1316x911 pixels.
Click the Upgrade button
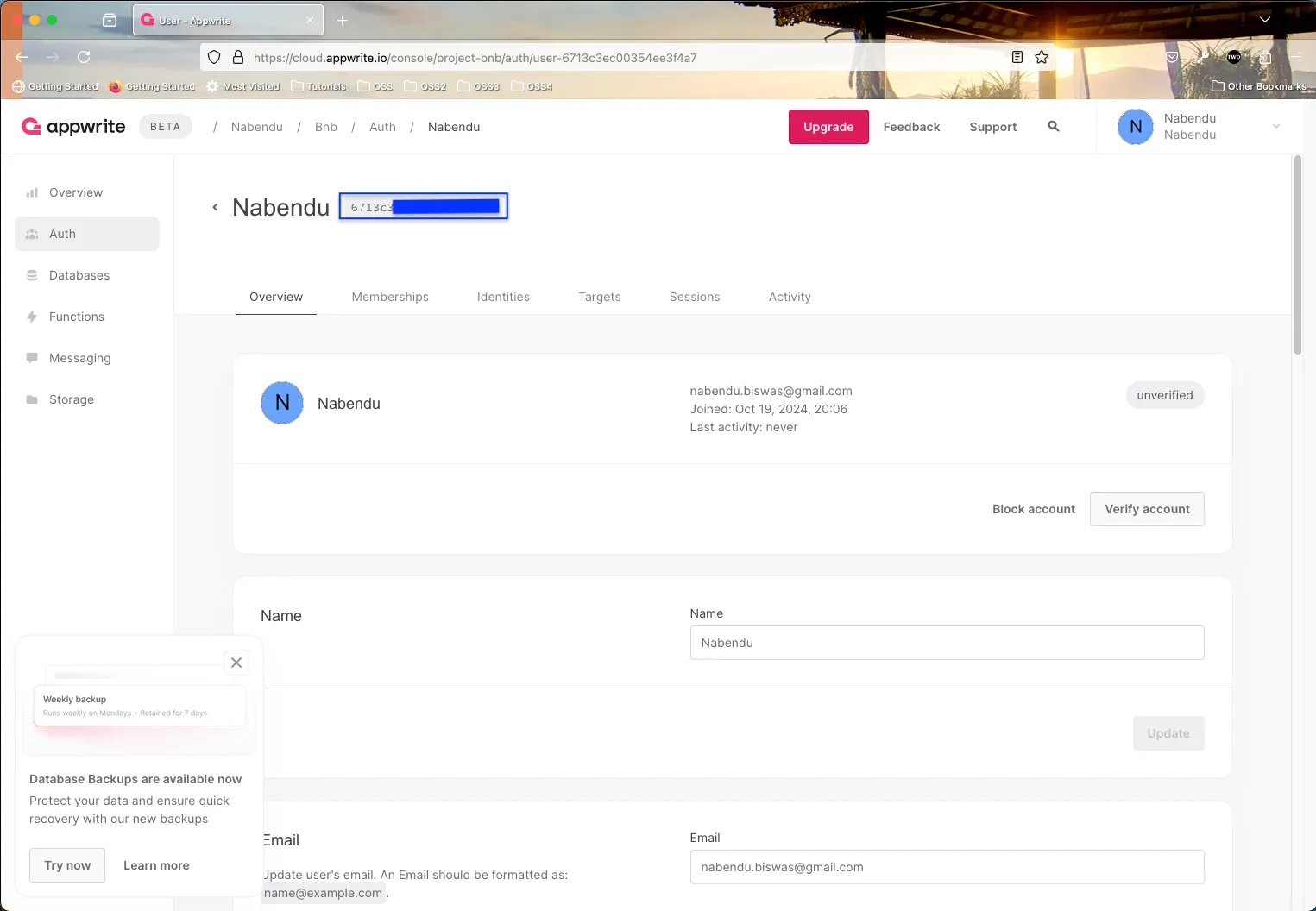pyautogui.click(x=828, y=127)
